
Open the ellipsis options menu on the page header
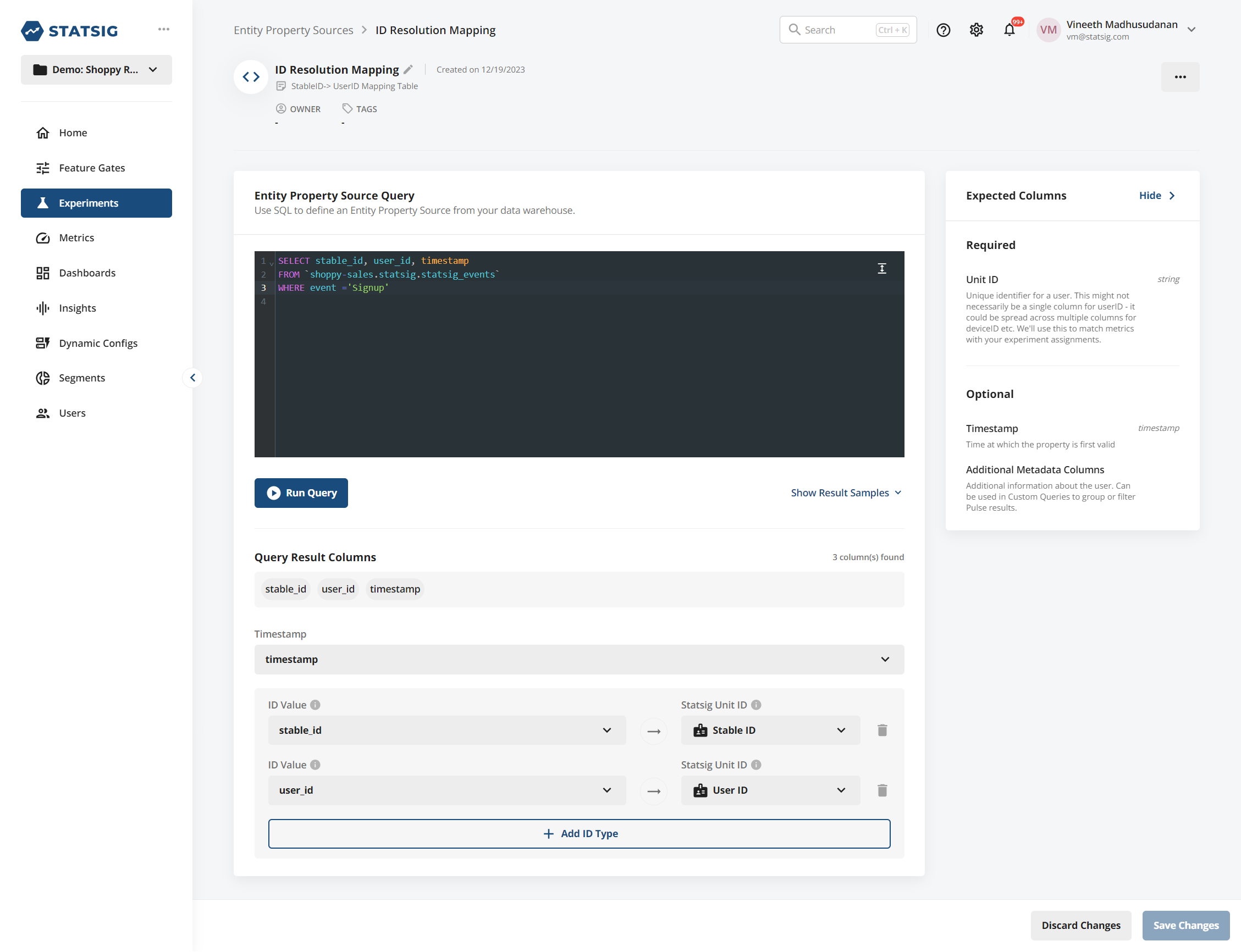[x=1180, y=76]
